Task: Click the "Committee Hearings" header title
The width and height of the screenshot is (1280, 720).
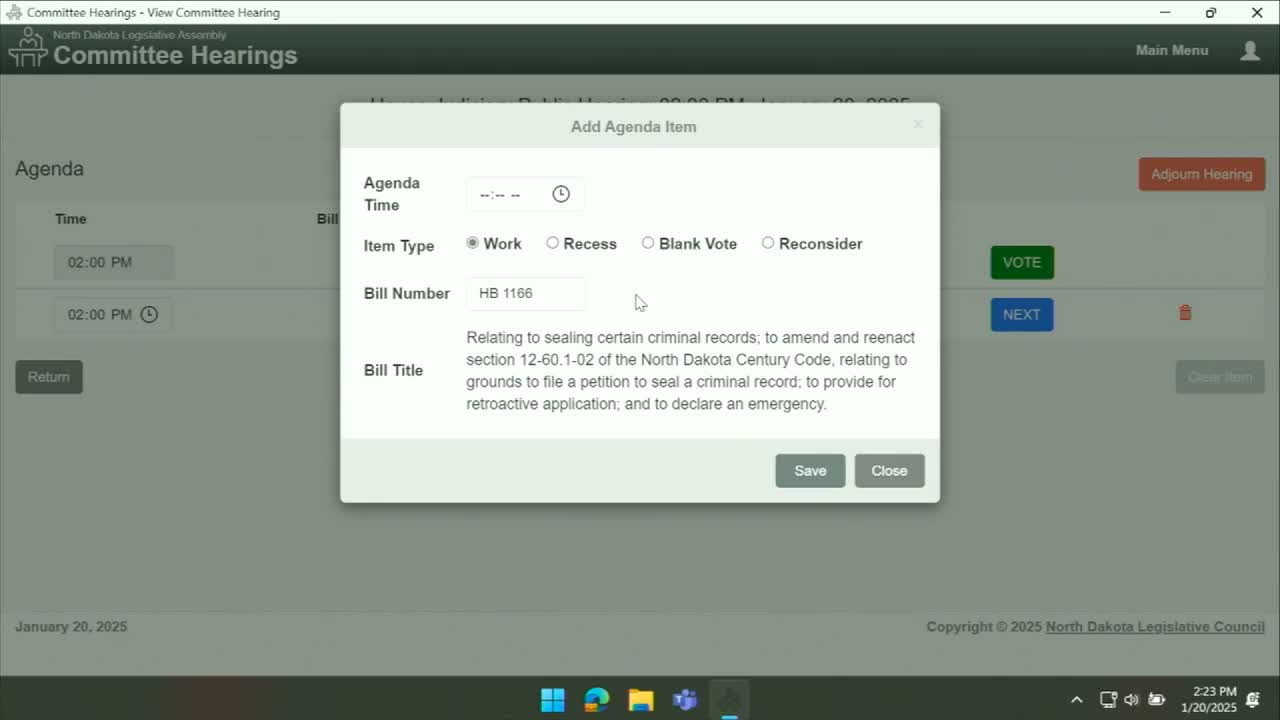Action: (x=175, y=55)
